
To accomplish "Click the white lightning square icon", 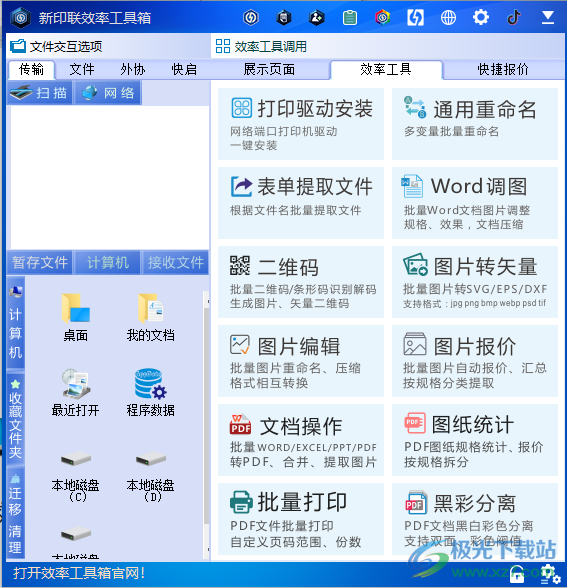I will (x=416, y=17).
